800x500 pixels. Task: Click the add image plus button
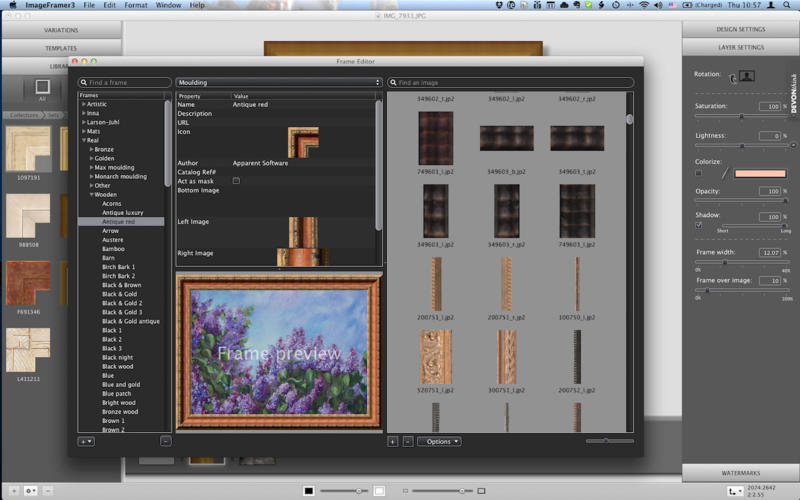pos(393,441)
